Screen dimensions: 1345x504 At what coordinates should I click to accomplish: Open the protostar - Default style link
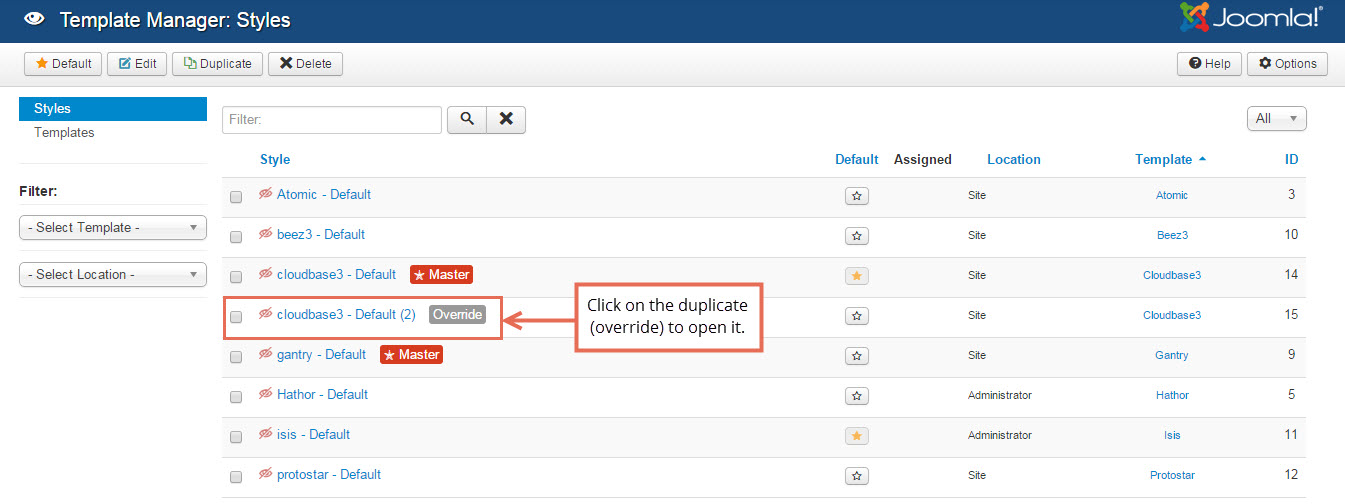tap(329, 474)
